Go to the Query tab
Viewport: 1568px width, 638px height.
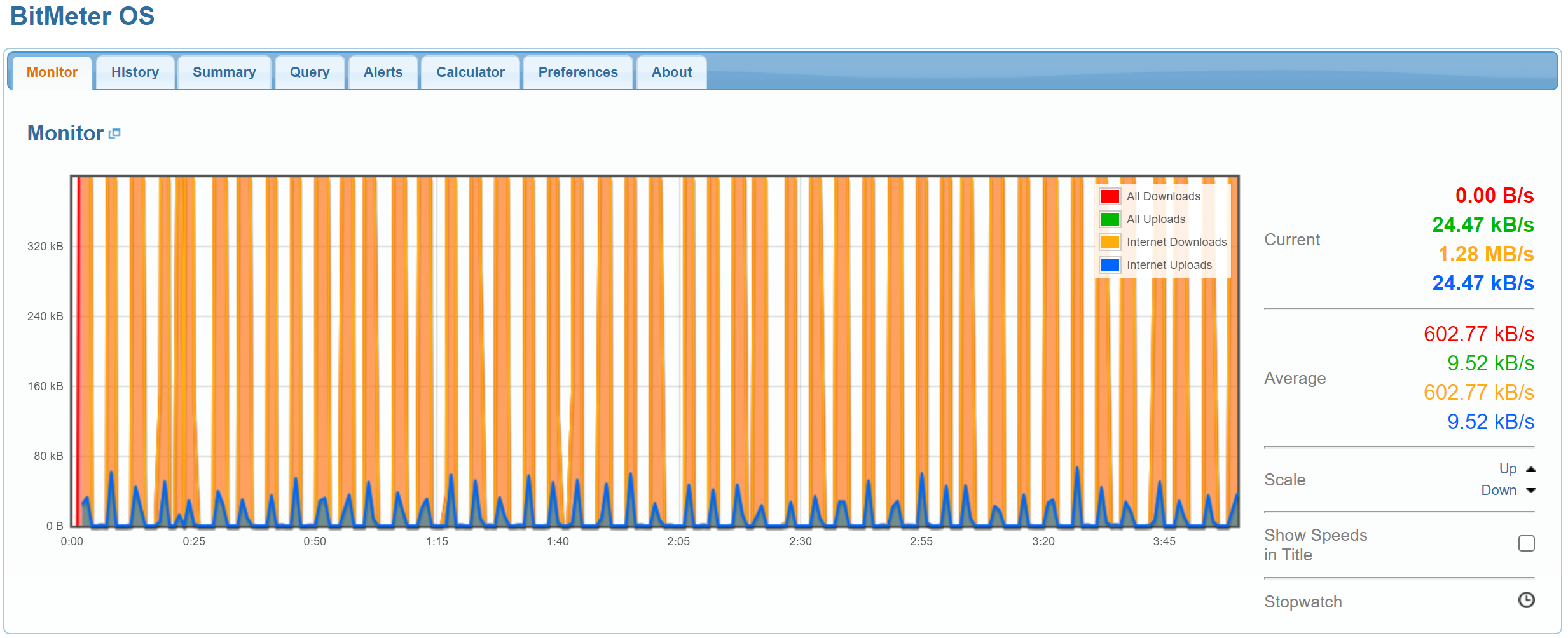point(310,72)
